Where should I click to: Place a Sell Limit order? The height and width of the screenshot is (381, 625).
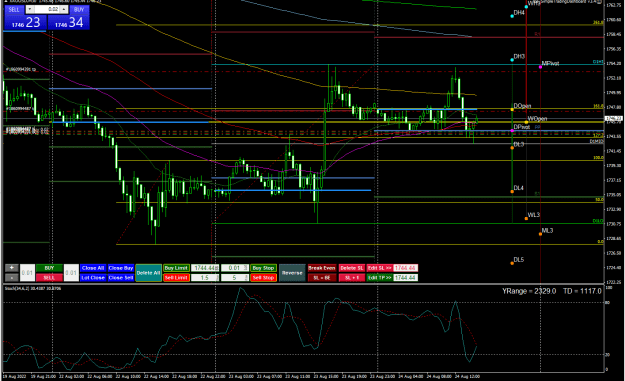coord(176,277)
